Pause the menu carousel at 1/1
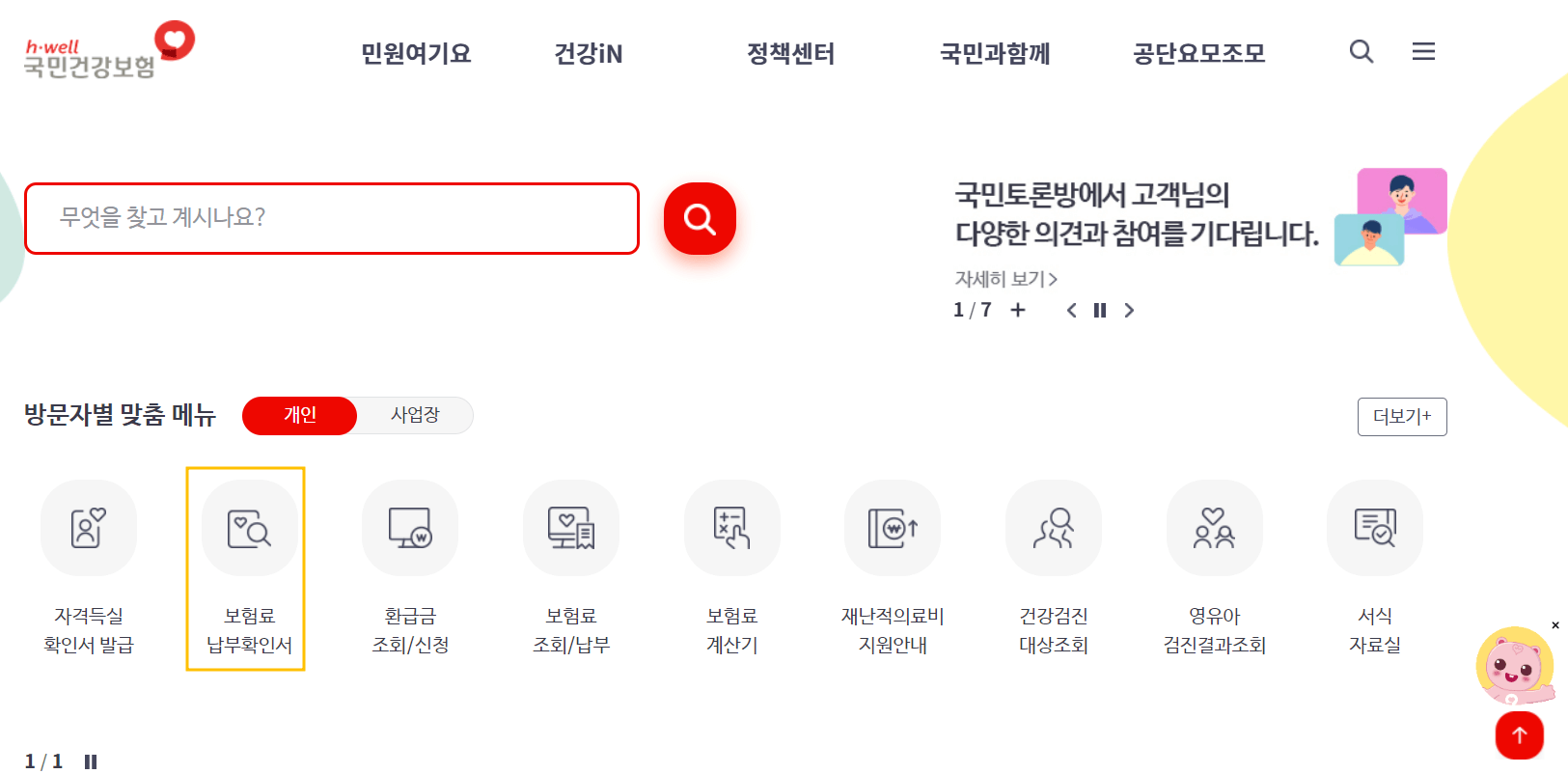This screenshot has width=1568, height=774. point(91,762)
